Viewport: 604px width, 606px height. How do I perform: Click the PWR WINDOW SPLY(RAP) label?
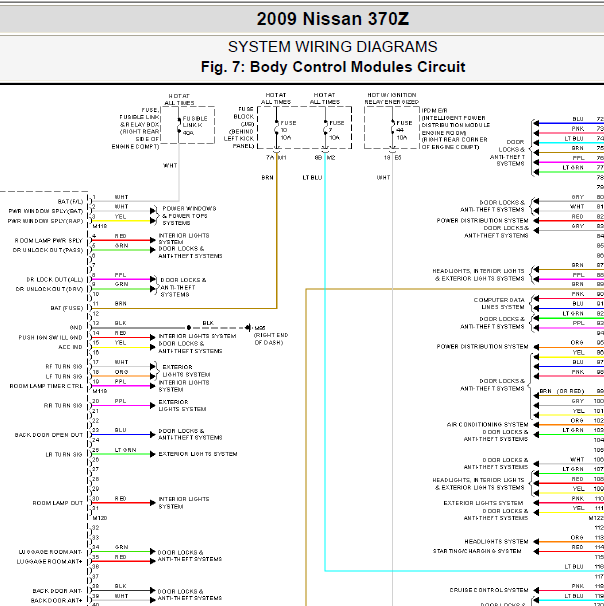pos(46,221)
